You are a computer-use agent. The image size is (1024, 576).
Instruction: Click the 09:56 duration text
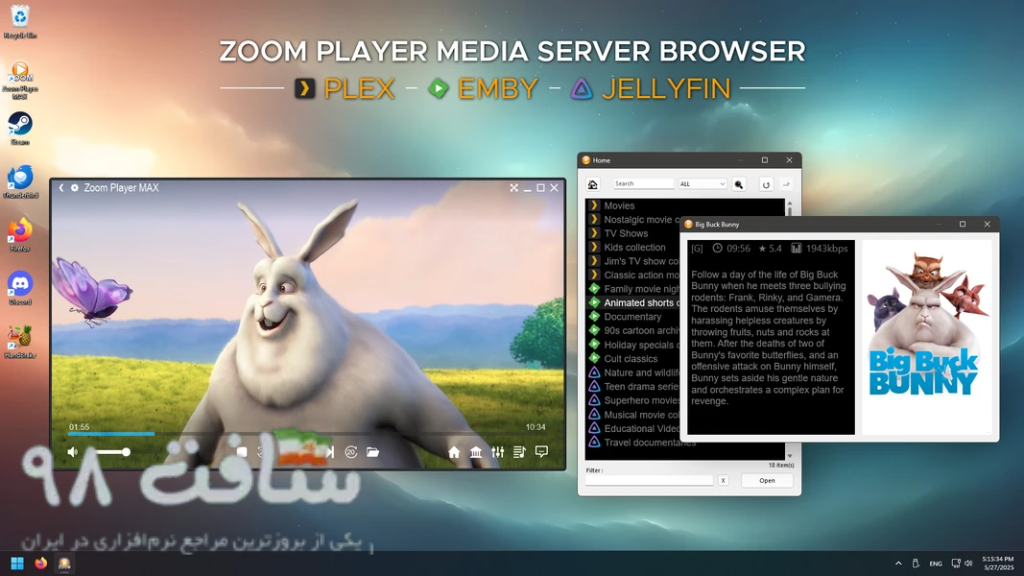tap(738, 248)
